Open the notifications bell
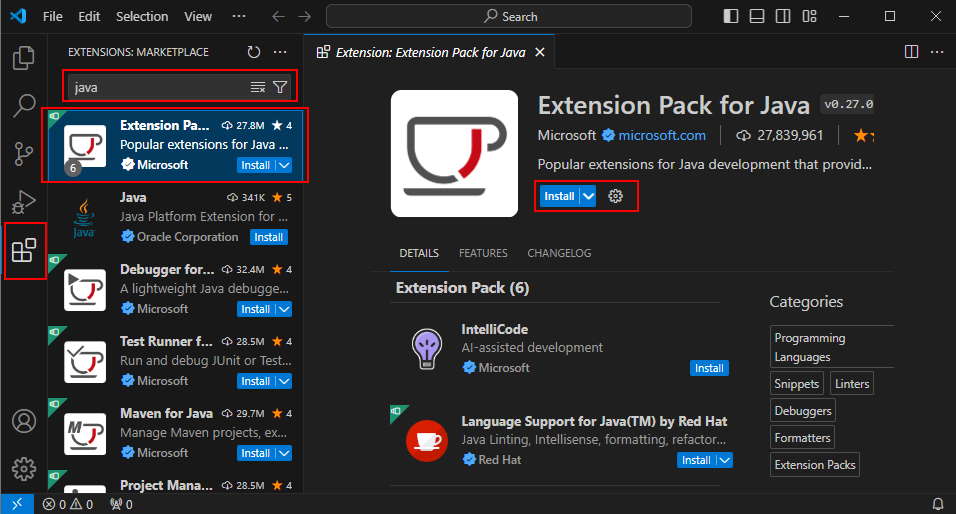Viewport: 956px width, 514px height. click(x=938, y=504)
